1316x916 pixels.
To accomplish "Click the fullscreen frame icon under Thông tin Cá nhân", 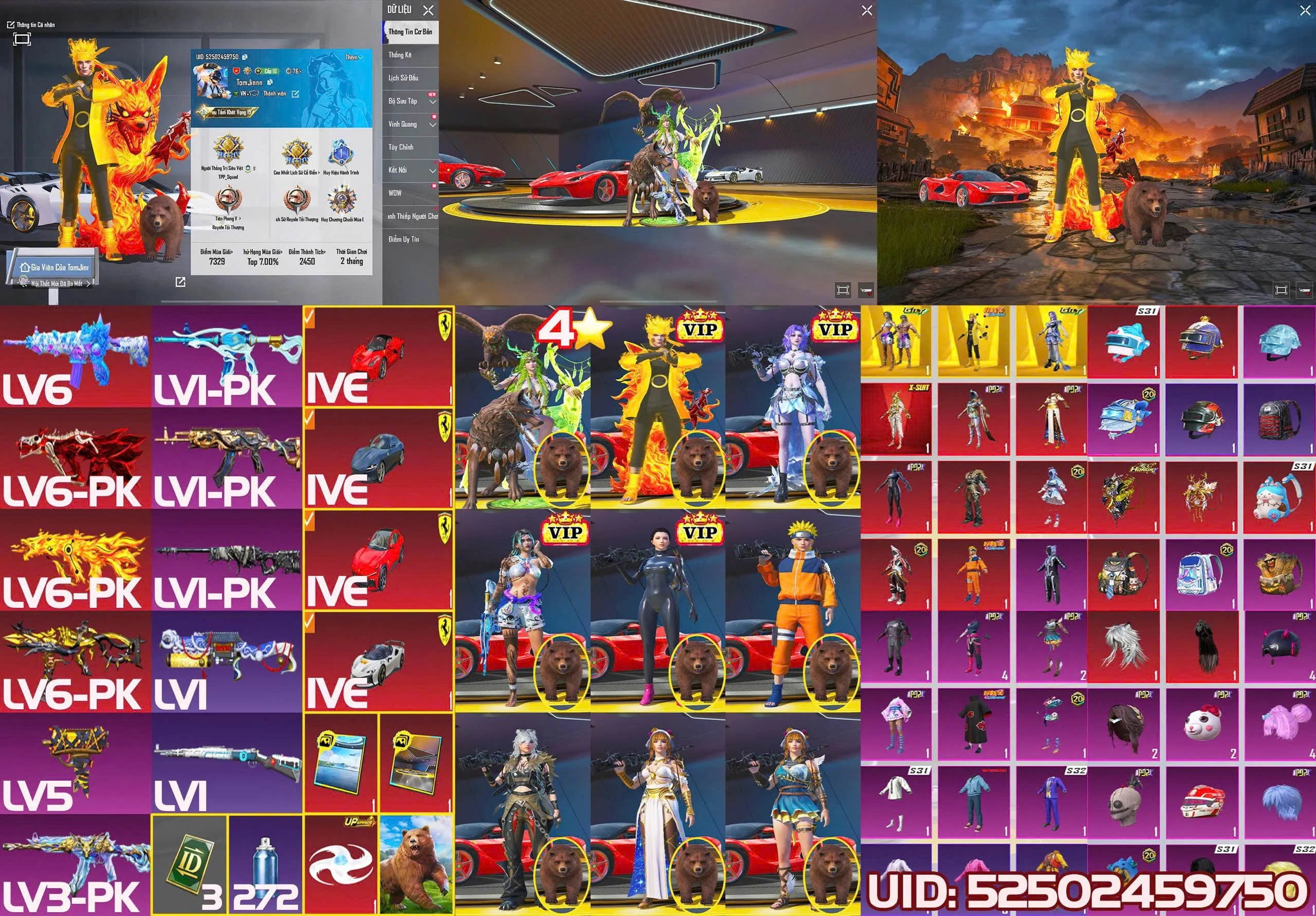I will 22,39.
